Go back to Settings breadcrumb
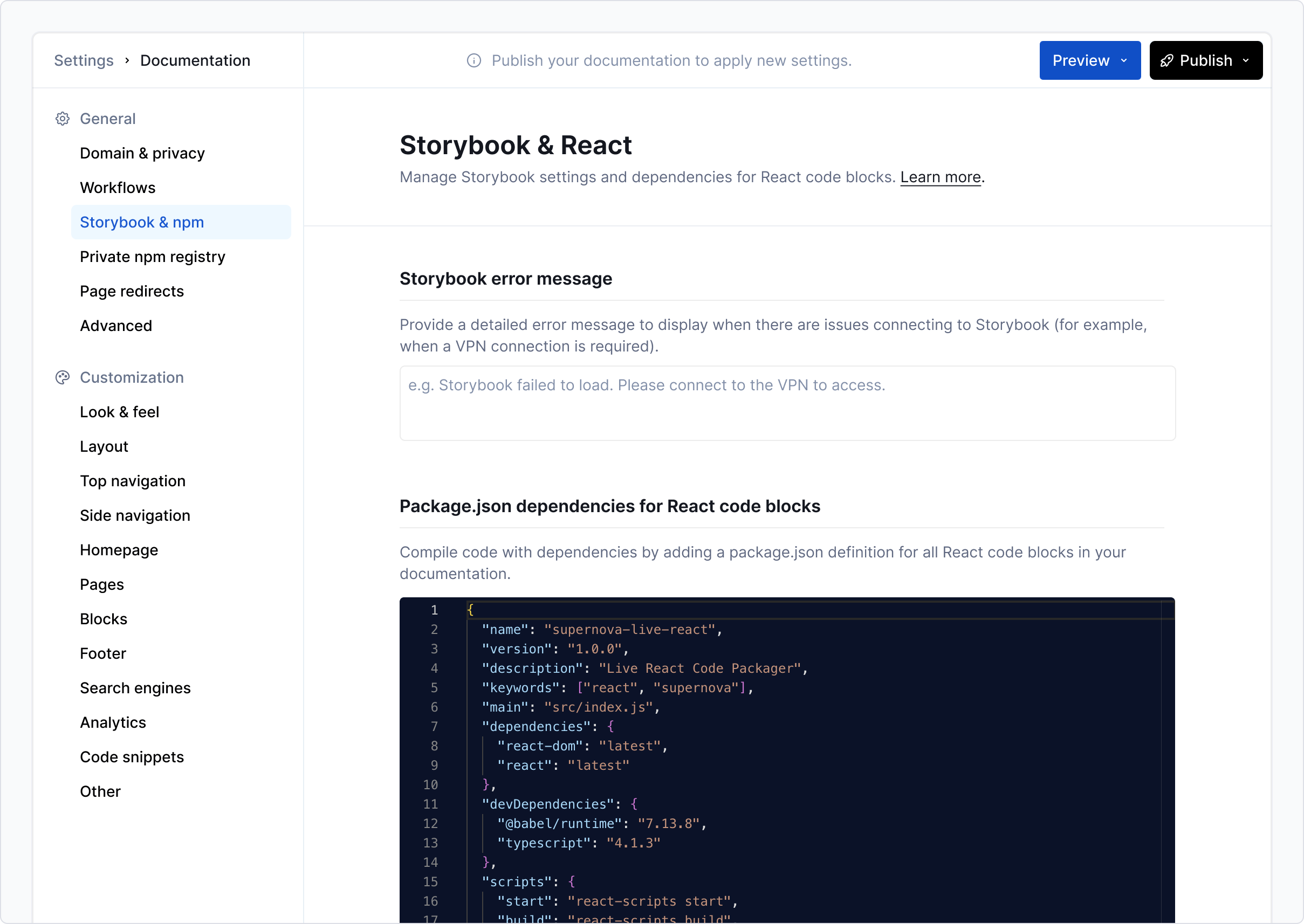The image size is (1304, 924). pos(84,60)
